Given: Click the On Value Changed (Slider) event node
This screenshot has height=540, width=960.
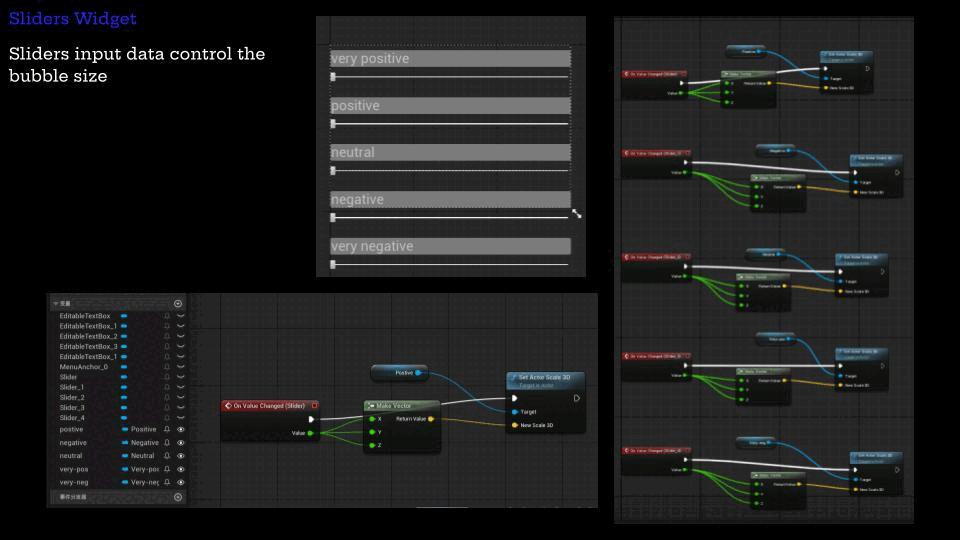Looking at the screenshot, I should pyautogui.click(x=269, y=406).
